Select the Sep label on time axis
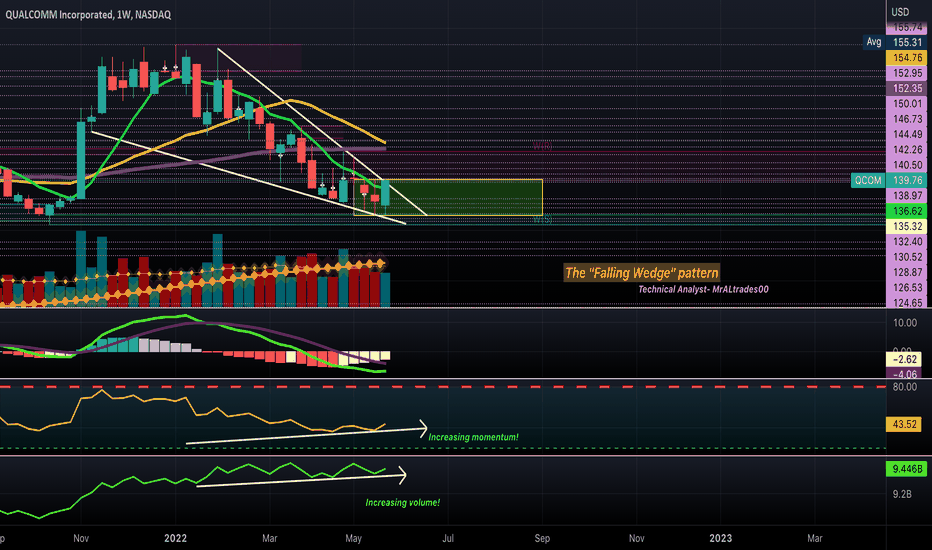This screenshot has height=550, width=932. tap(542, 538)
